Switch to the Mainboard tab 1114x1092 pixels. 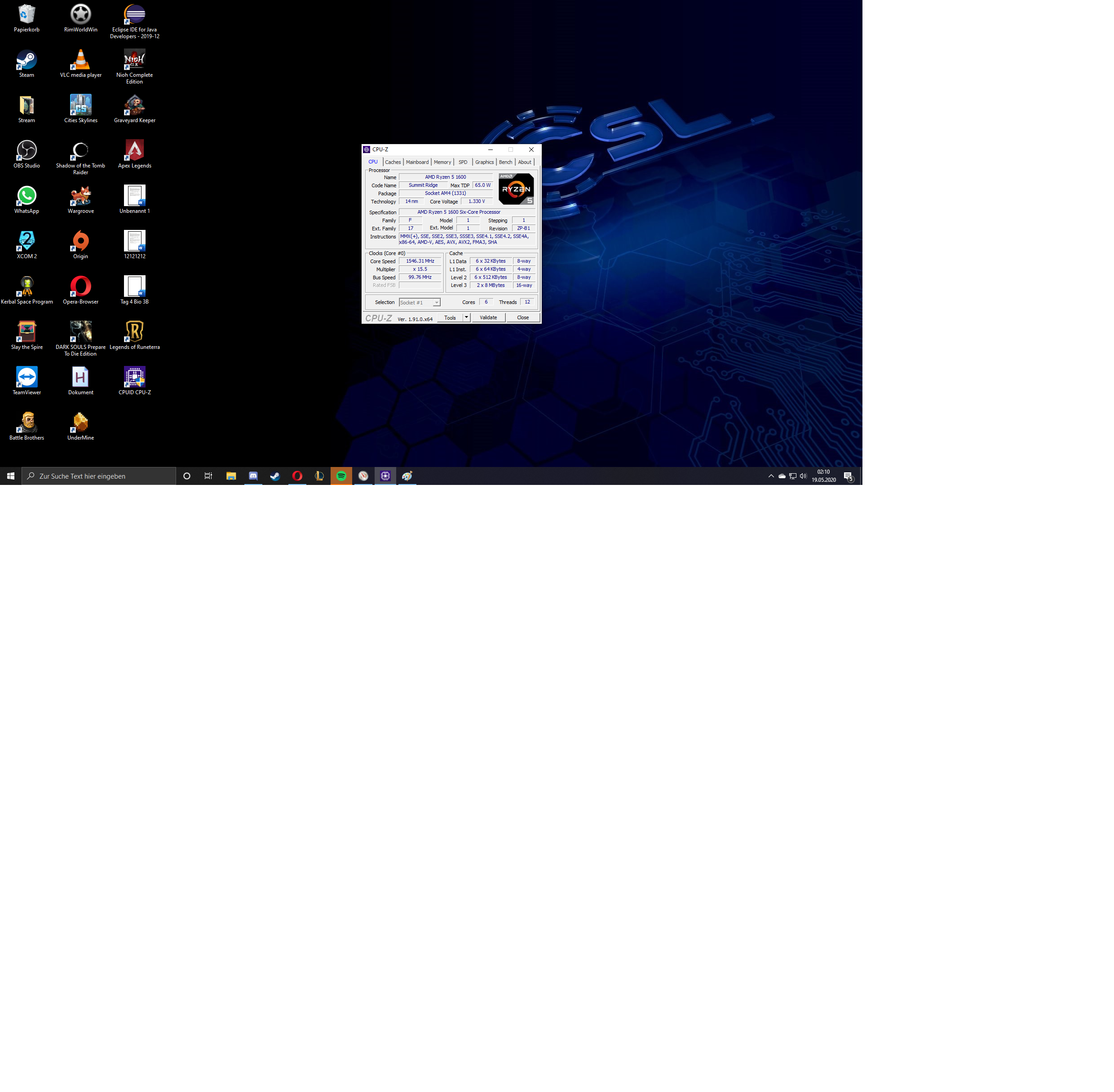click(x=417, y=162)
